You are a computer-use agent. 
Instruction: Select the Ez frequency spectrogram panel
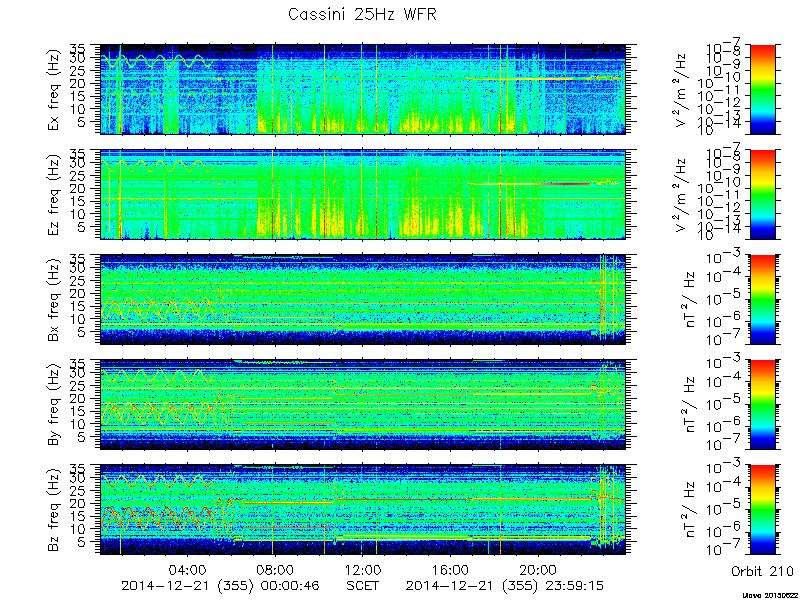click(x=363, y=194)
